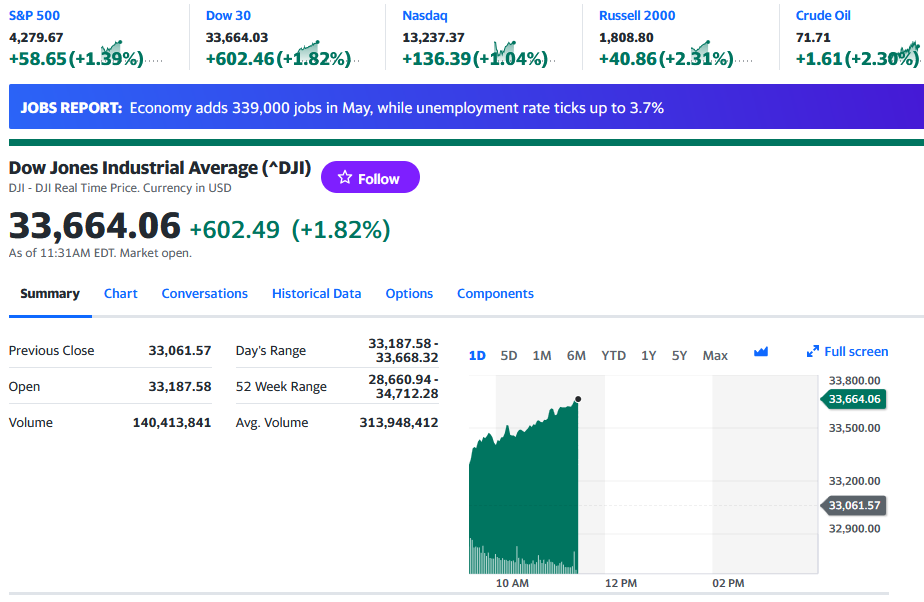The height and width of the screenshot is (602, 924).
Task: Select the 6M chart range
Action: pos(576,356)
